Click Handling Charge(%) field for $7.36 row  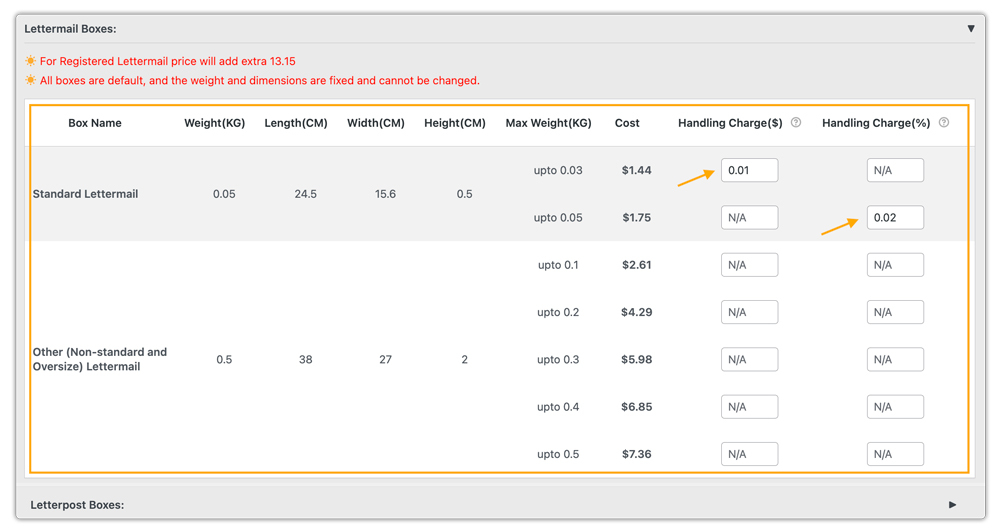point(895,454)
